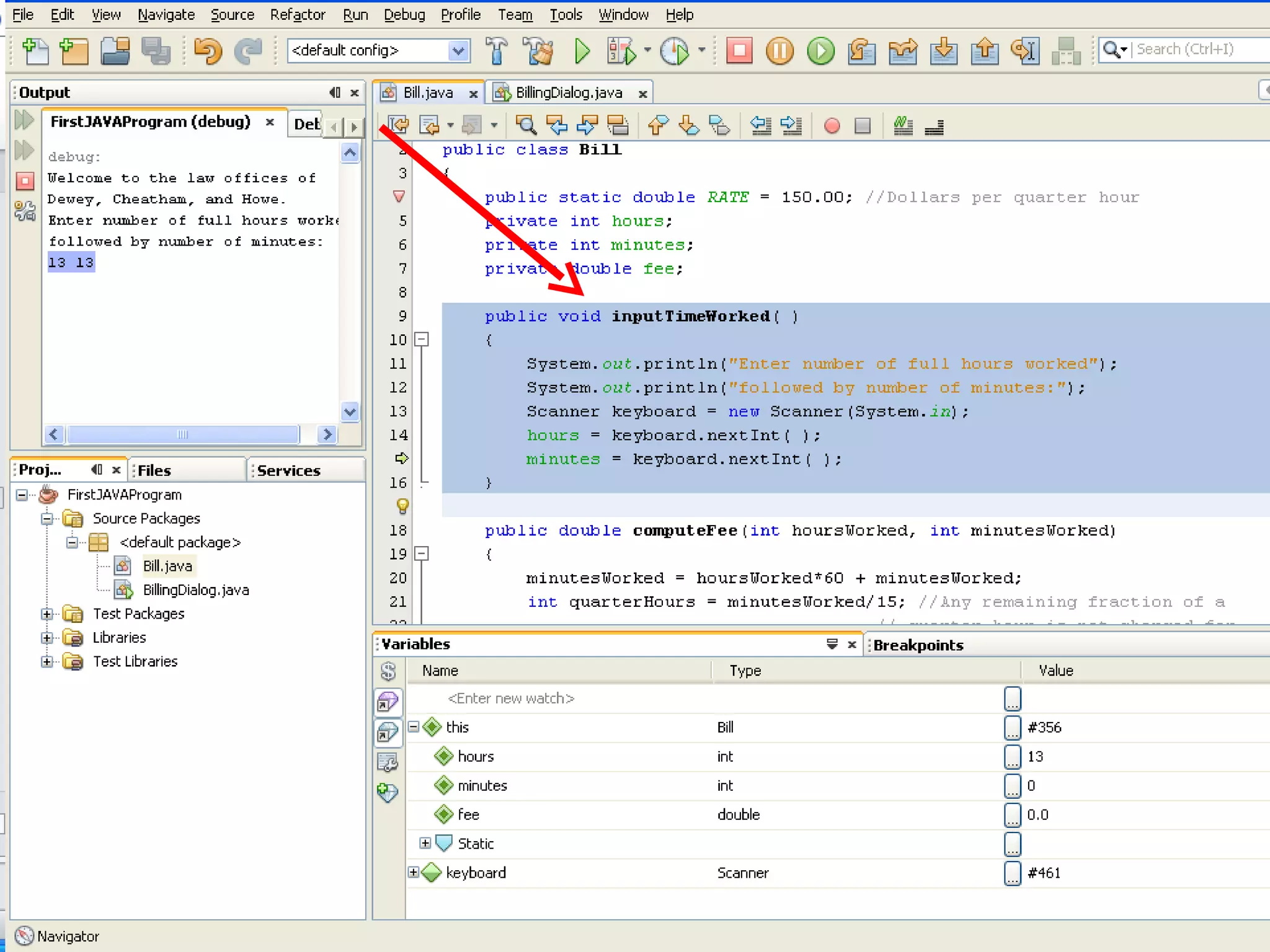Select Bill.java in the Projects tree
1270x952 pixels.
pos(167,566)
